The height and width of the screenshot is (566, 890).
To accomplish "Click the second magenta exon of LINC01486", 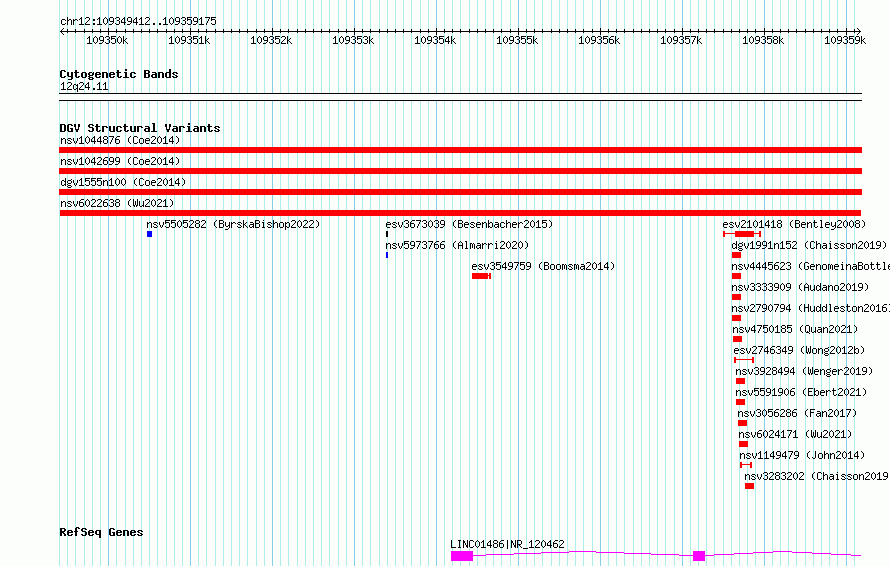I will [x=699, y=556].
